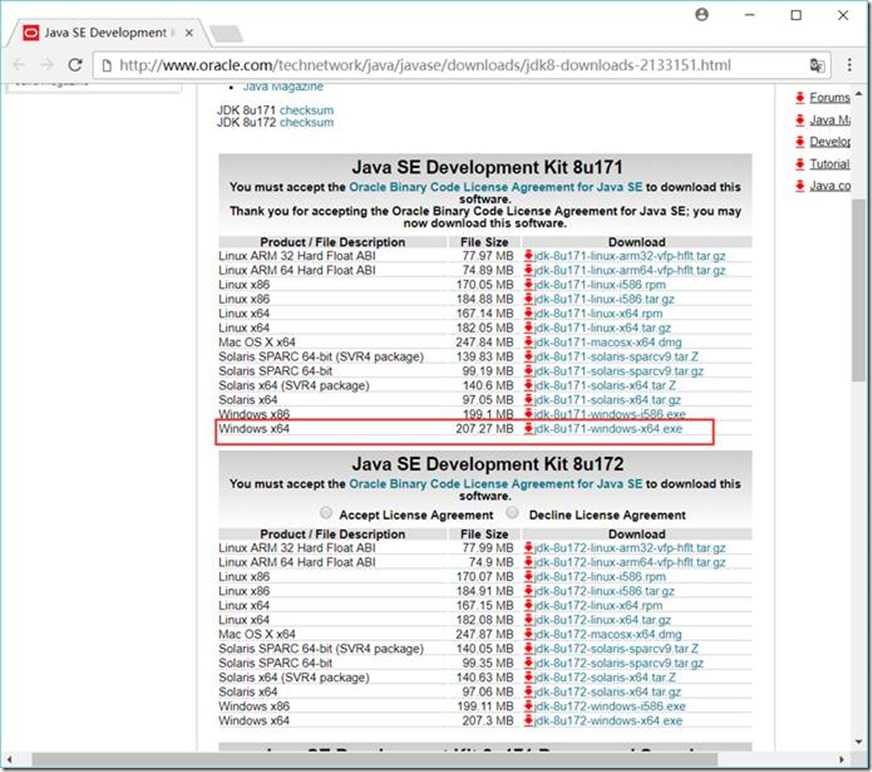Click the 207.27 MB file size cell
The height and width of the screenshot is (772, 872).
point(484,429)
